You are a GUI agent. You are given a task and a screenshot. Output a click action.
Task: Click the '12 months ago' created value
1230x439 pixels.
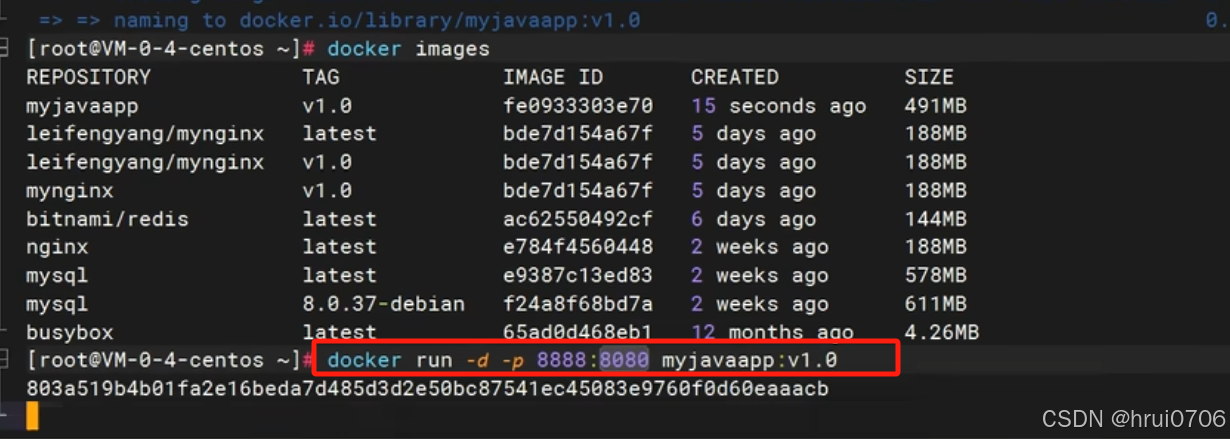coord(772,332)
